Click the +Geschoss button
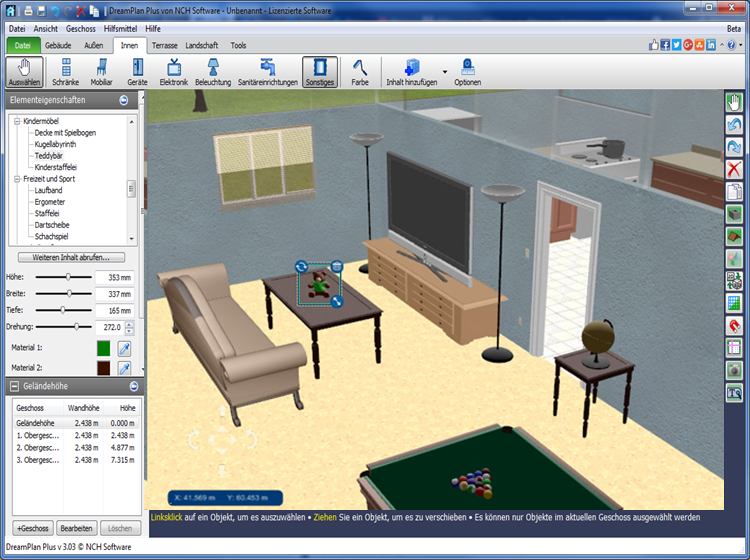Image resolution: width=750 pixels, height=560 pixels. pyautogui.click(x=33, y=528)
